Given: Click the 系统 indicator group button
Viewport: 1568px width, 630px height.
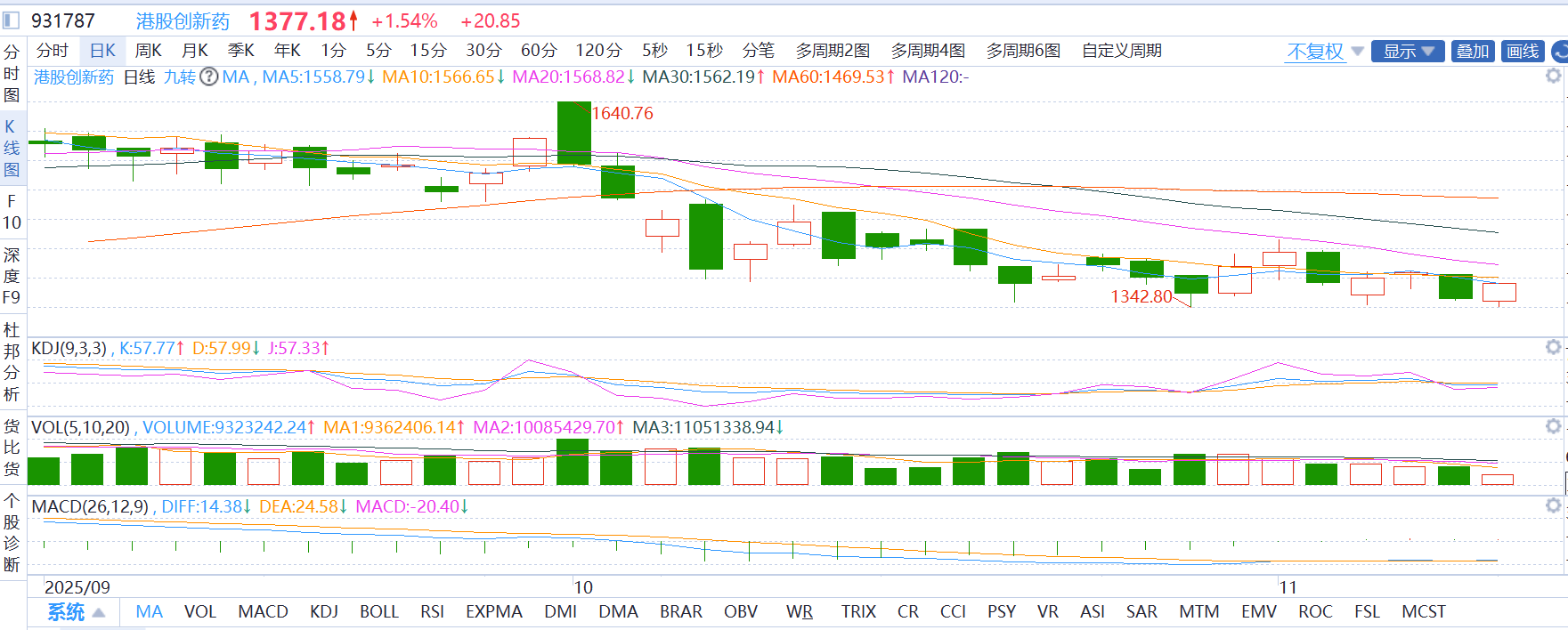Looking at the screenshot, I should point(66,612).
